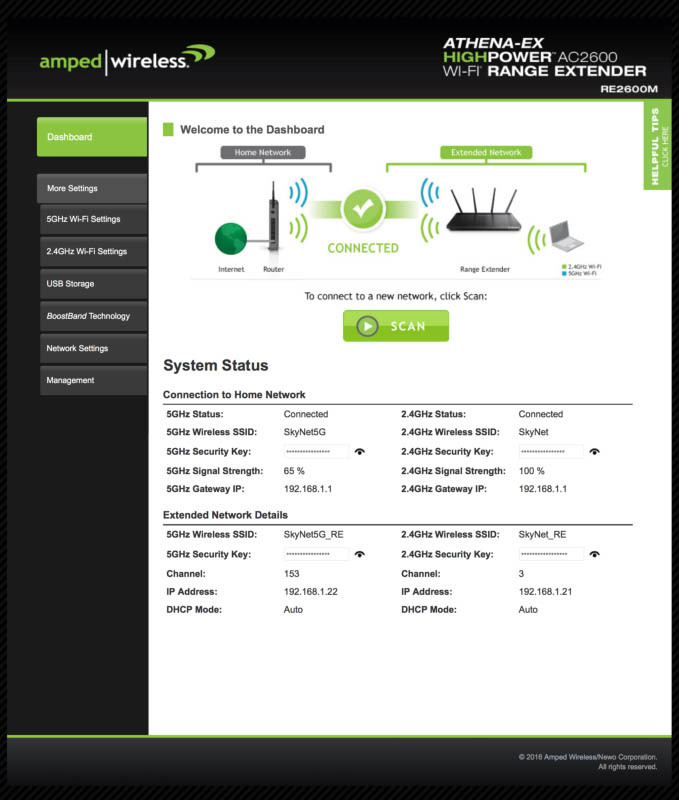Click home network 5GHz security key field

(x=316, y=452)
